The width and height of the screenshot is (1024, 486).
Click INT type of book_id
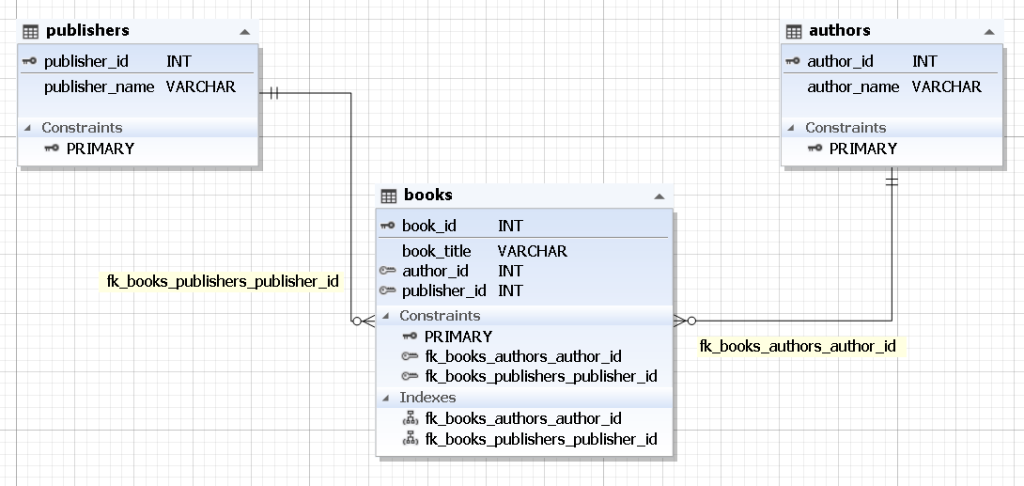coord(510,226)
